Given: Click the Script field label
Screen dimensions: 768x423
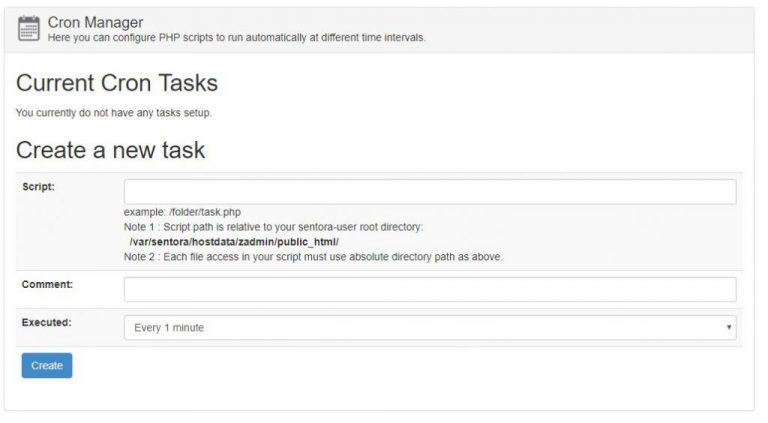Looking at the screenshot, I should [39, 187].
